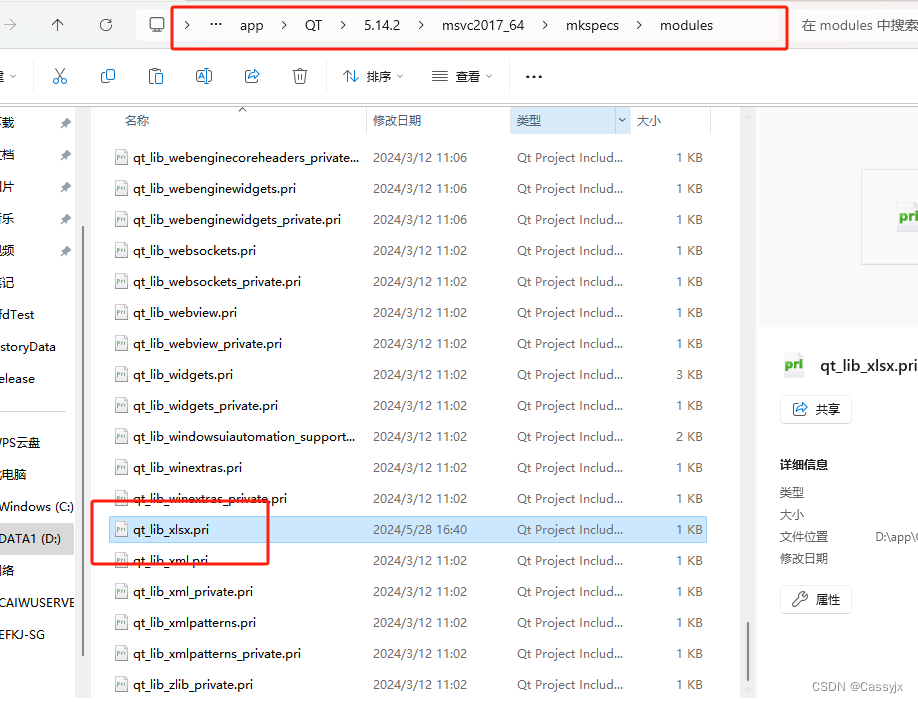
Task: Select file qt_lib_webview_private.pri
Action: pos(407,344)
